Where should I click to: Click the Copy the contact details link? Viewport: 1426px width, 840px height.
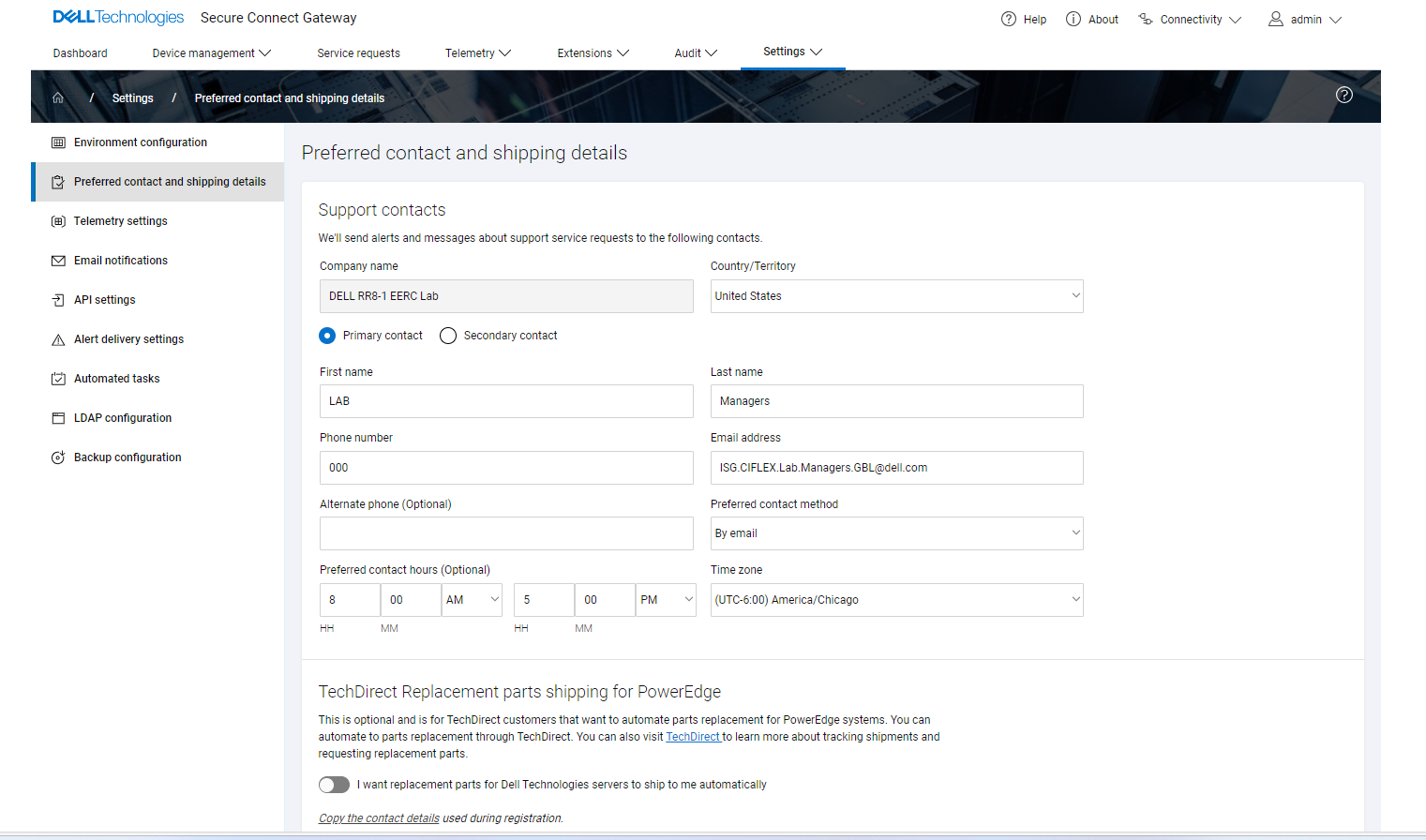click(378, 817)
